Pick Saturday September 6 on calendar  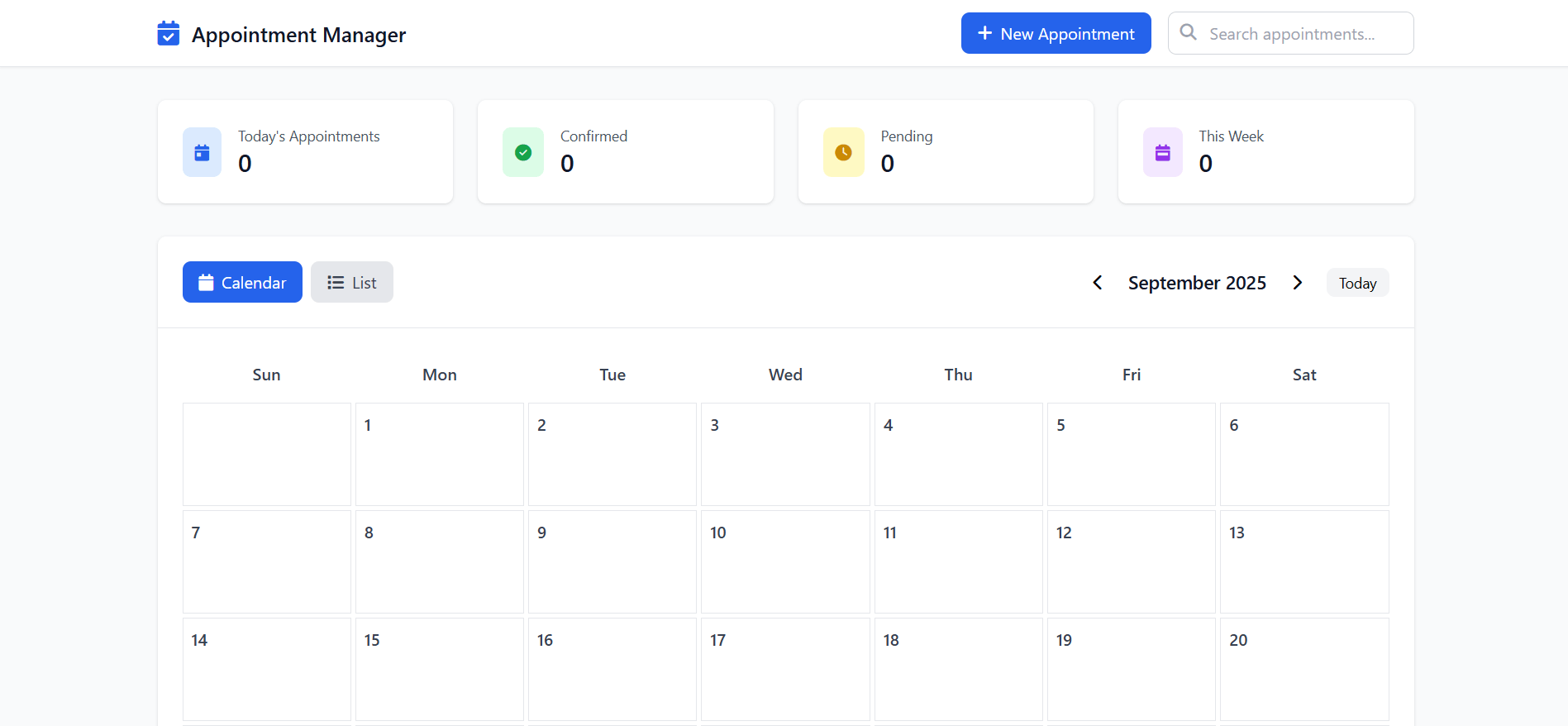pyautogui.click(x=1304, y=454)
